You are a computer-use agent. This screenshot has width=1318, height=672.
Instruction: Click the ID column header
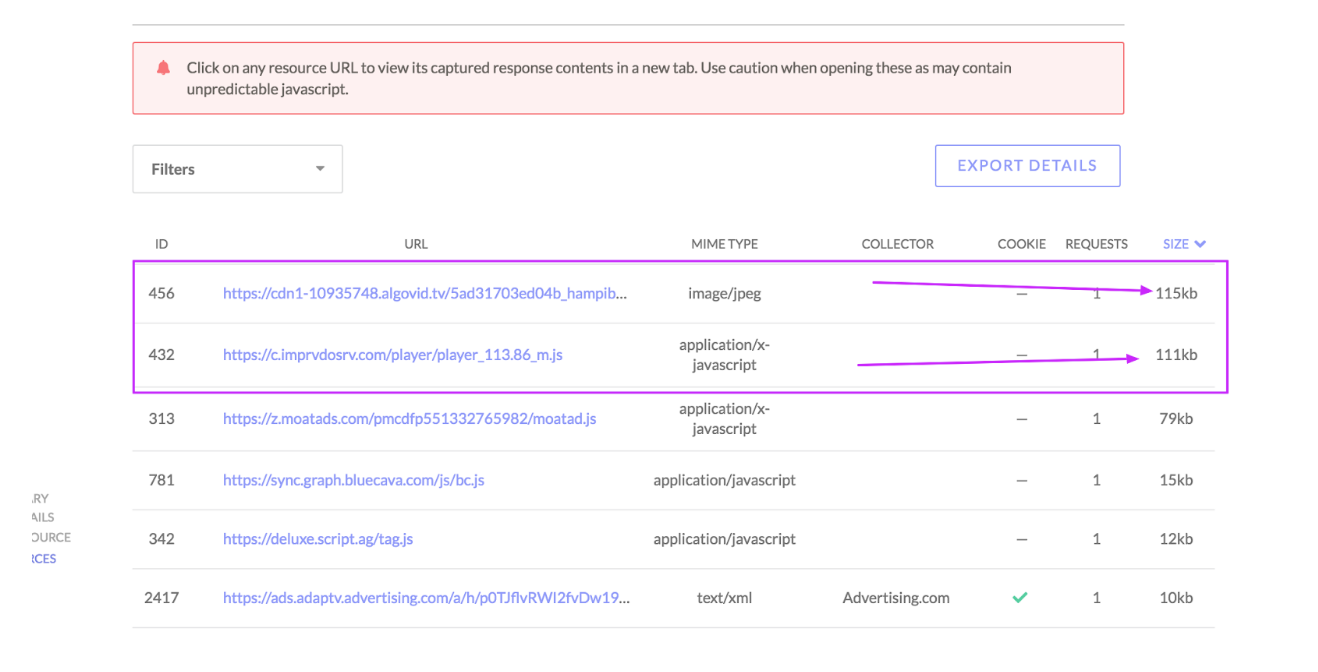(x=161, y=244)
